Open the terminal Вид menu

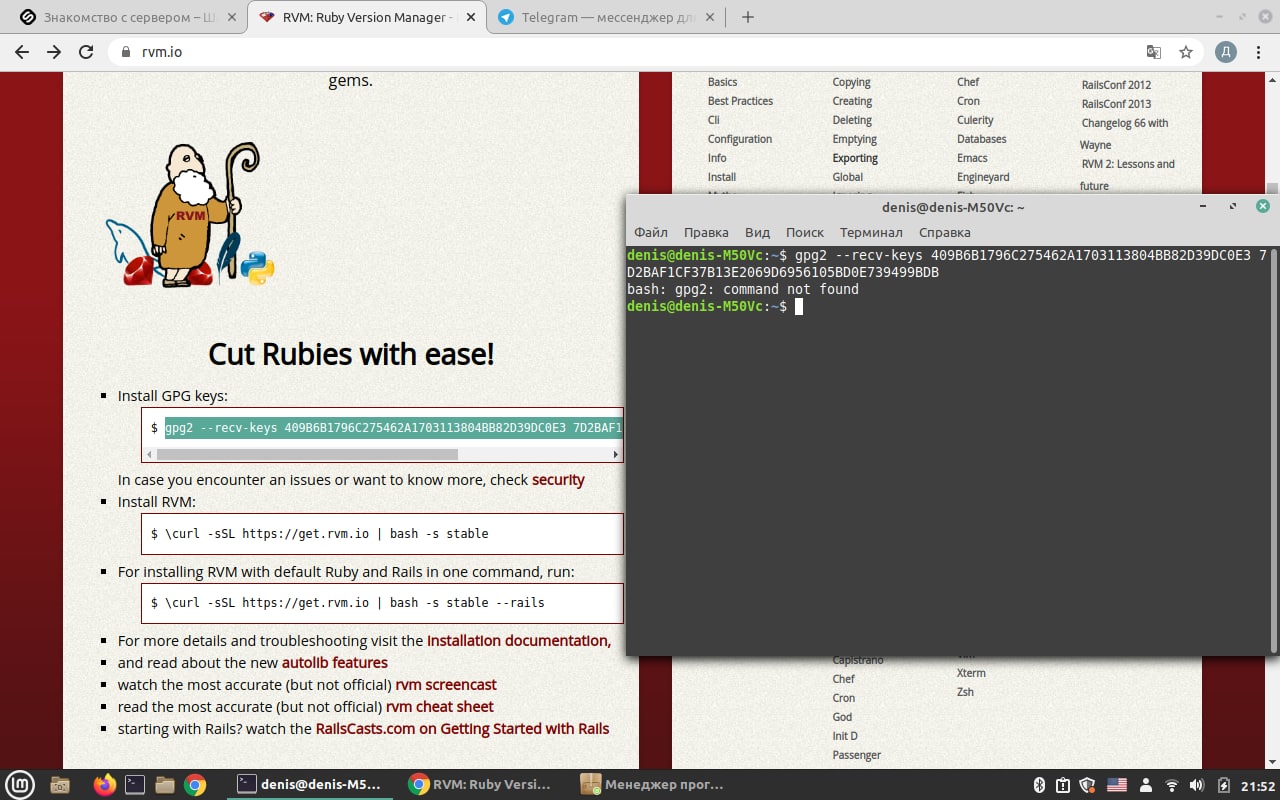[758, 232]
